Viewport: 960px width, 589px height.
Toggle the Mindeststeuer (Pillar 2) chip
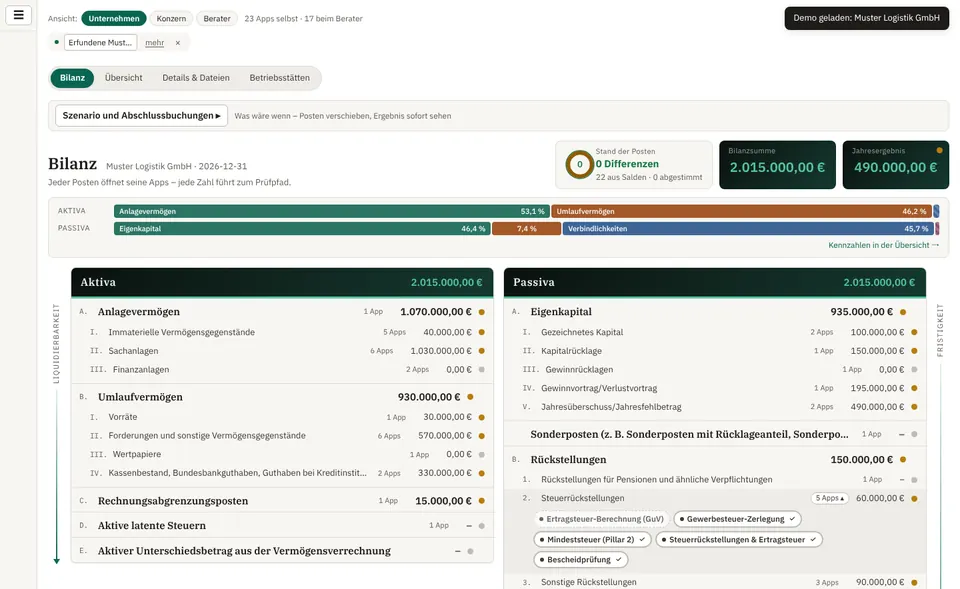[592, 539]
